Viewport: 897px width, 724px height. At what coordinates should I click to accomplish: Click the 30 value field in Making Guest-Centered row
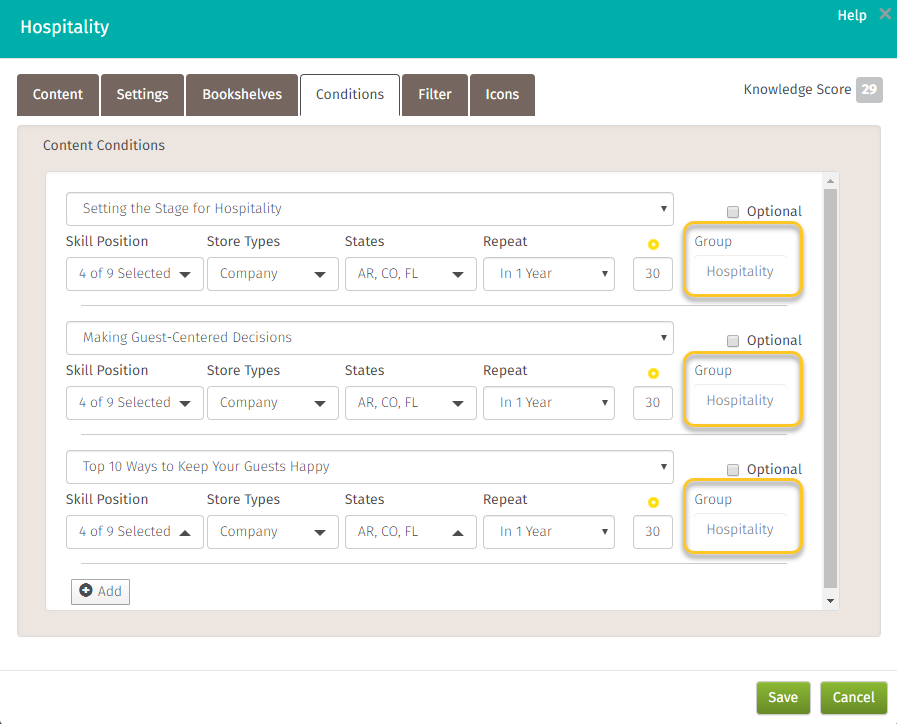[653, 403]
